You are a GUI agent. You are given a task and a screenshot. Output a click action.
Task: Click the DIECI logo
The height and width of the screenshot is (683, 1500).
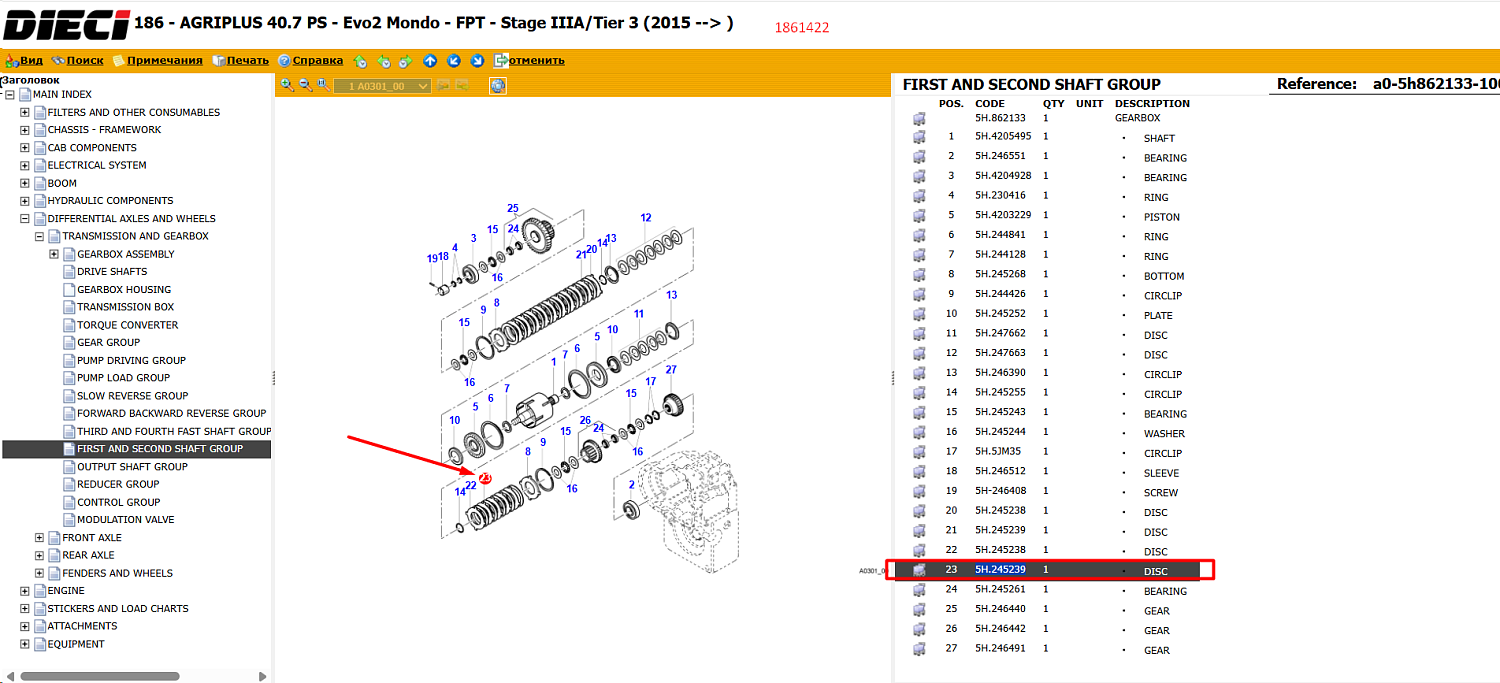67,24
